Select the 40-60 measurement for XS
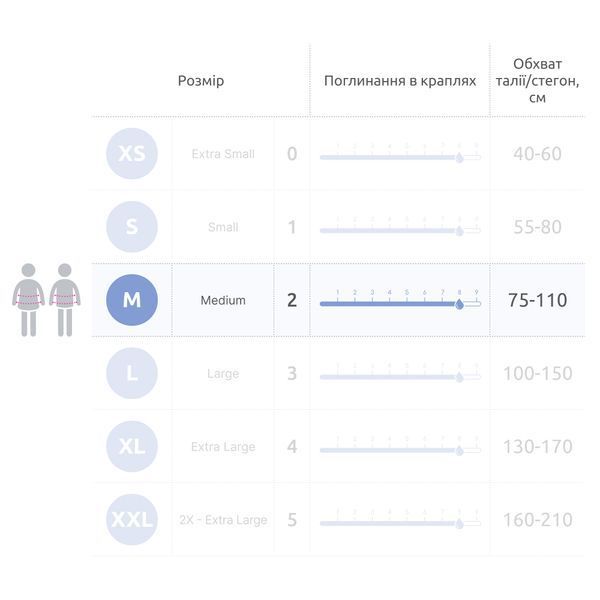Image resolution: width=600 pixels, height=600 pixels. [538, 154]
